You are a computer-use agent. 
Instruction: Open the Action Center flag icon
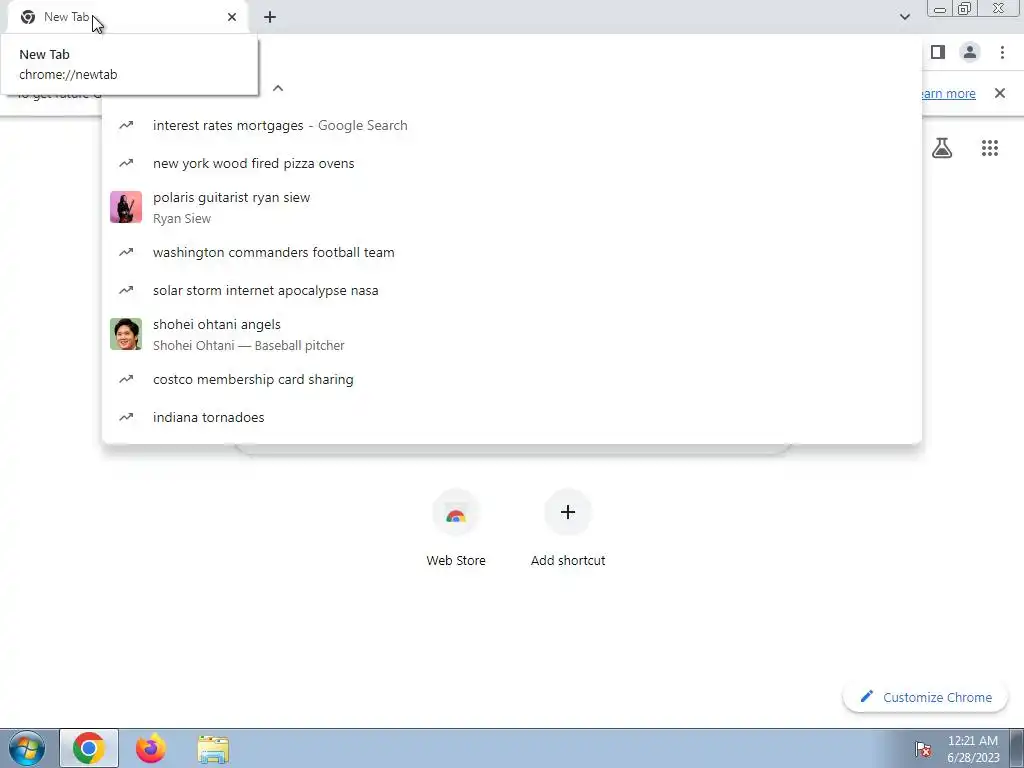(923, 748)
